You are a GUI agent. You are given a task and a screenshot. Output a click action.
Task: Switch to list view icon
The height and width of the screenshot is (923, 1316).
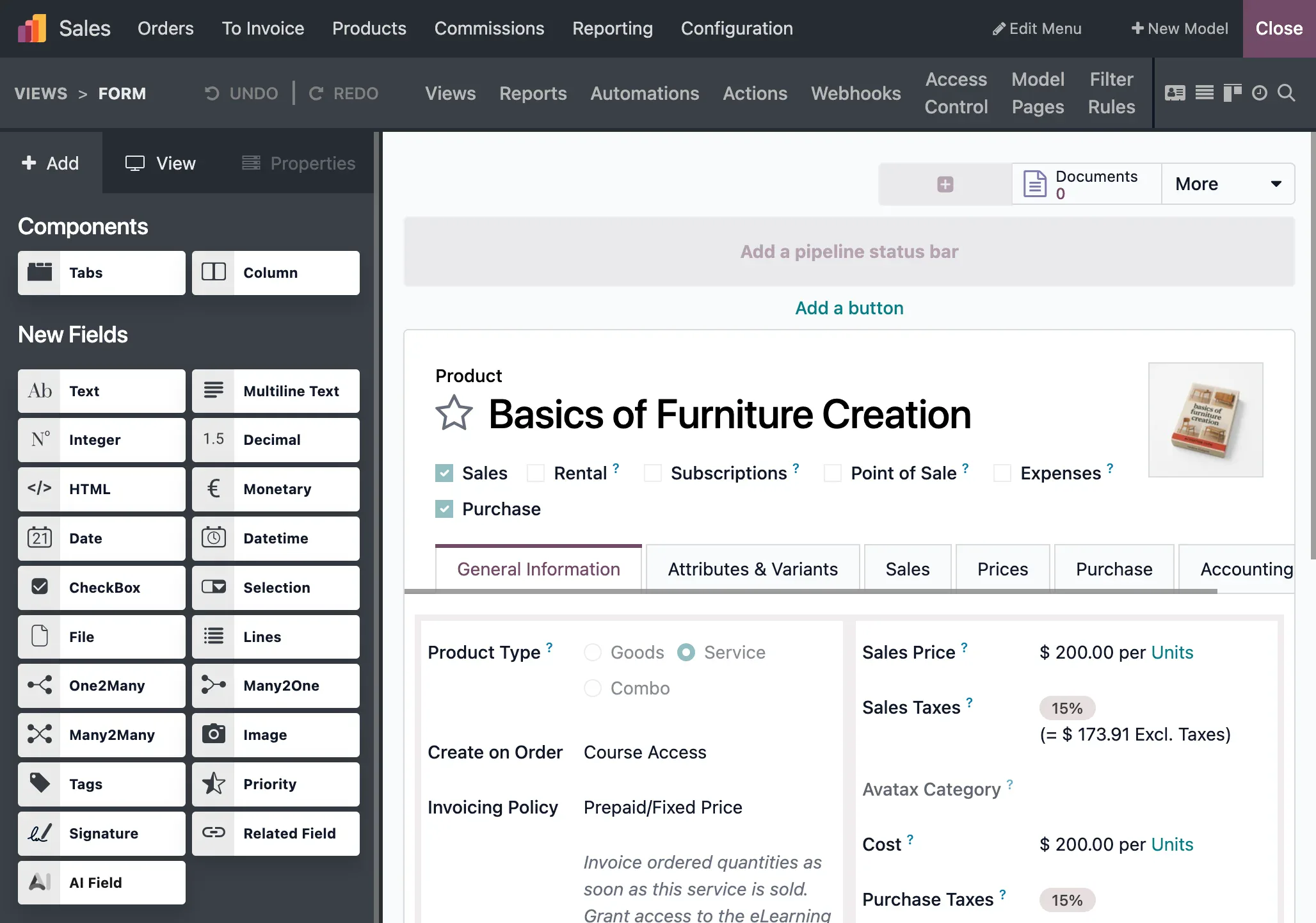(1204, 93)
